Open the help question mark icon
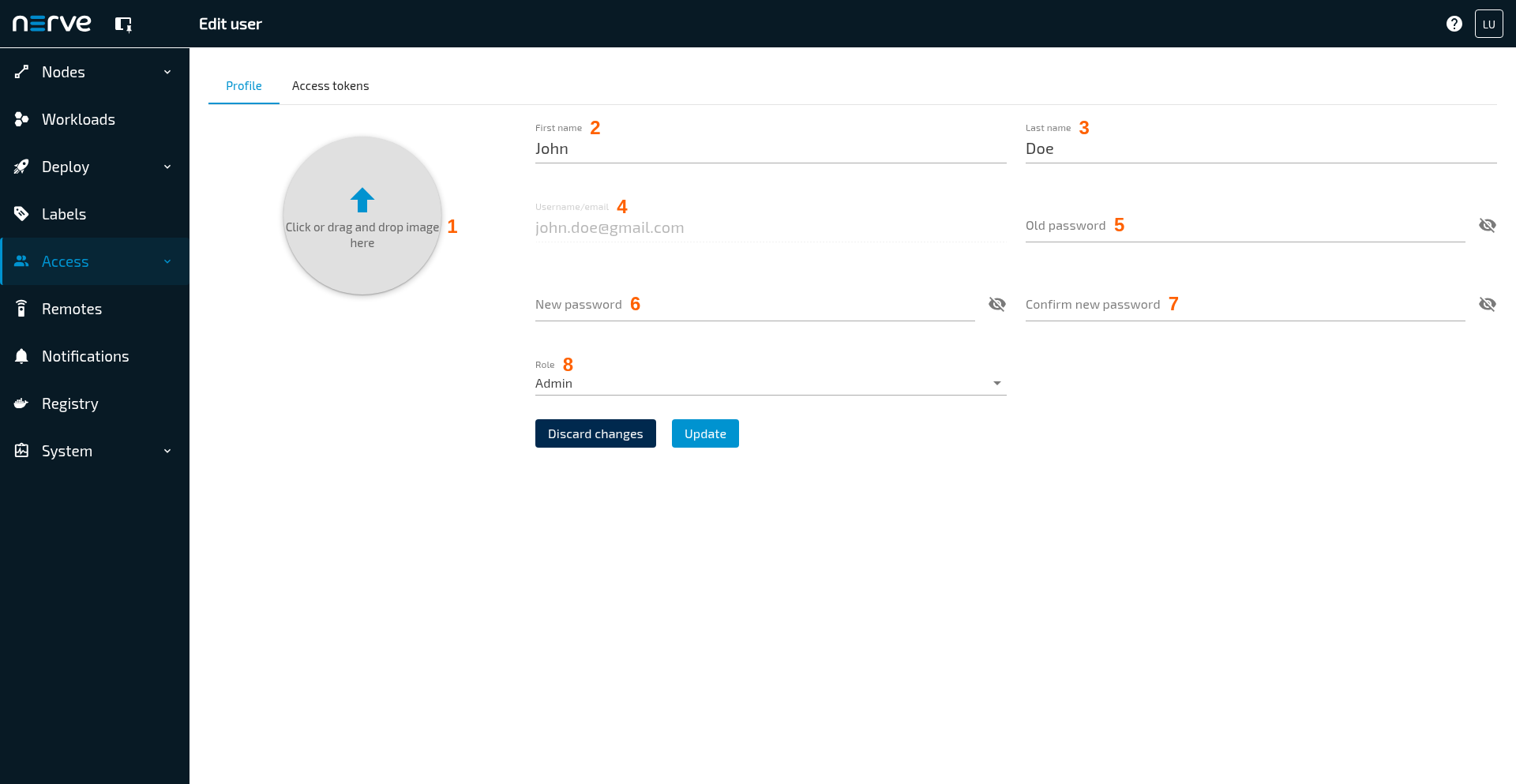Image resolution: width=1516 pixels, height=784 pixels. tap(1454, 24)
